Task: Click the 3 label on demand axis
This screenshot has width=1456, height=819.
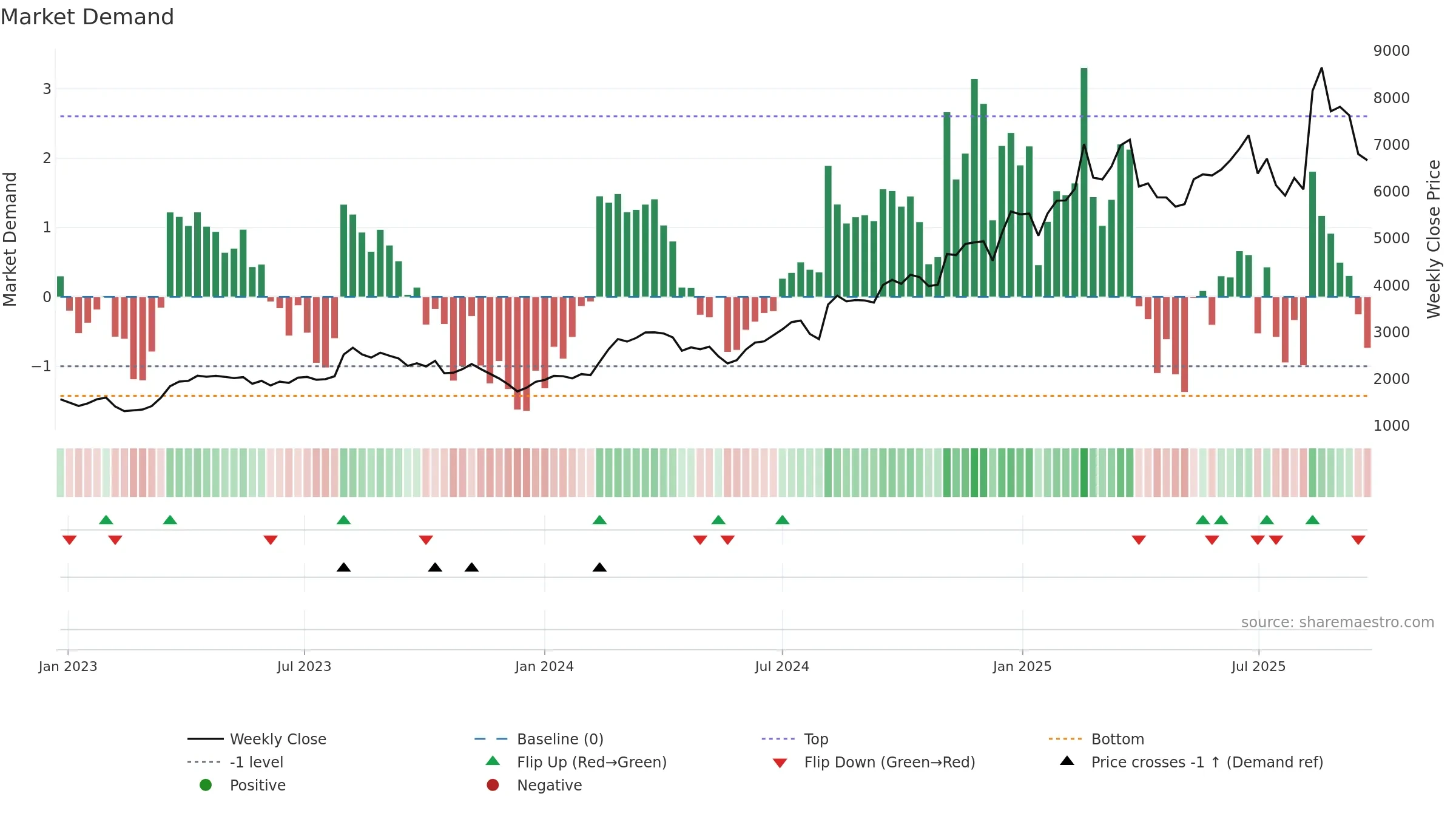Action: tap(47, 89)
